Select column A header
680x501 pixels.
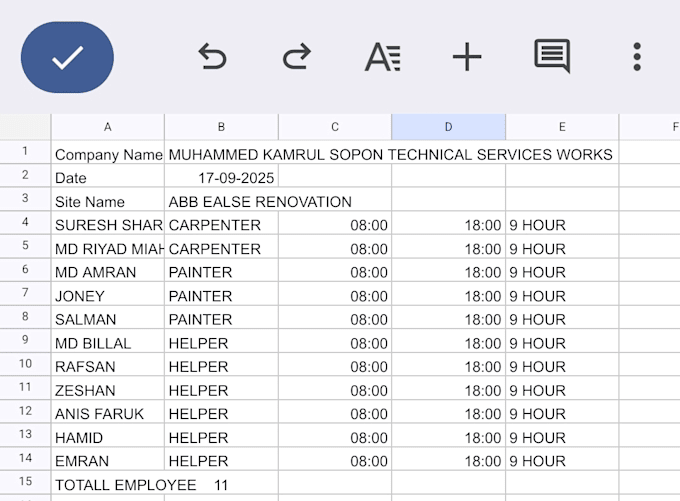pyautogui.click(x=108, y=127)
